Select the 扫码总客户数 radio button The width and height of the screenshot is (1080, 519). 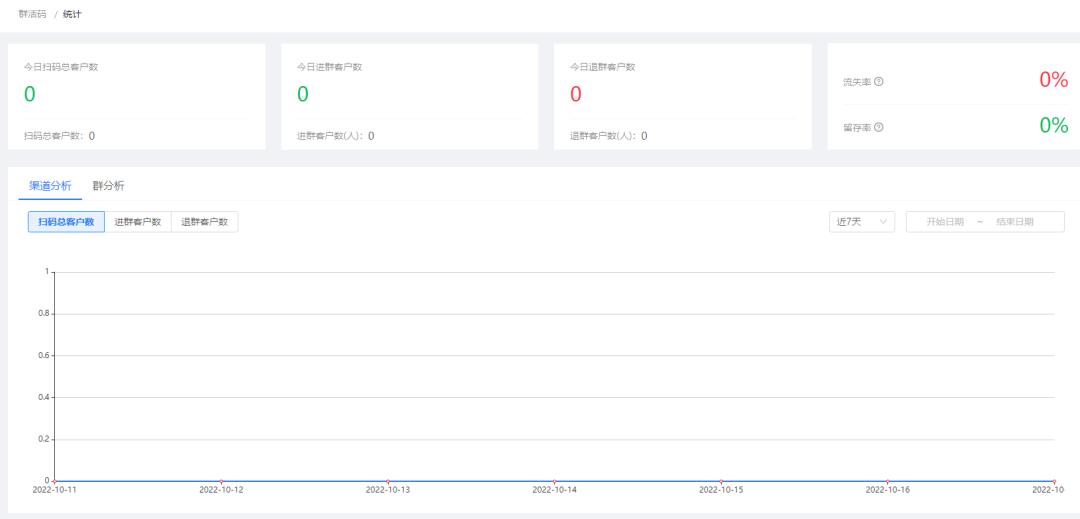point(66,222)
